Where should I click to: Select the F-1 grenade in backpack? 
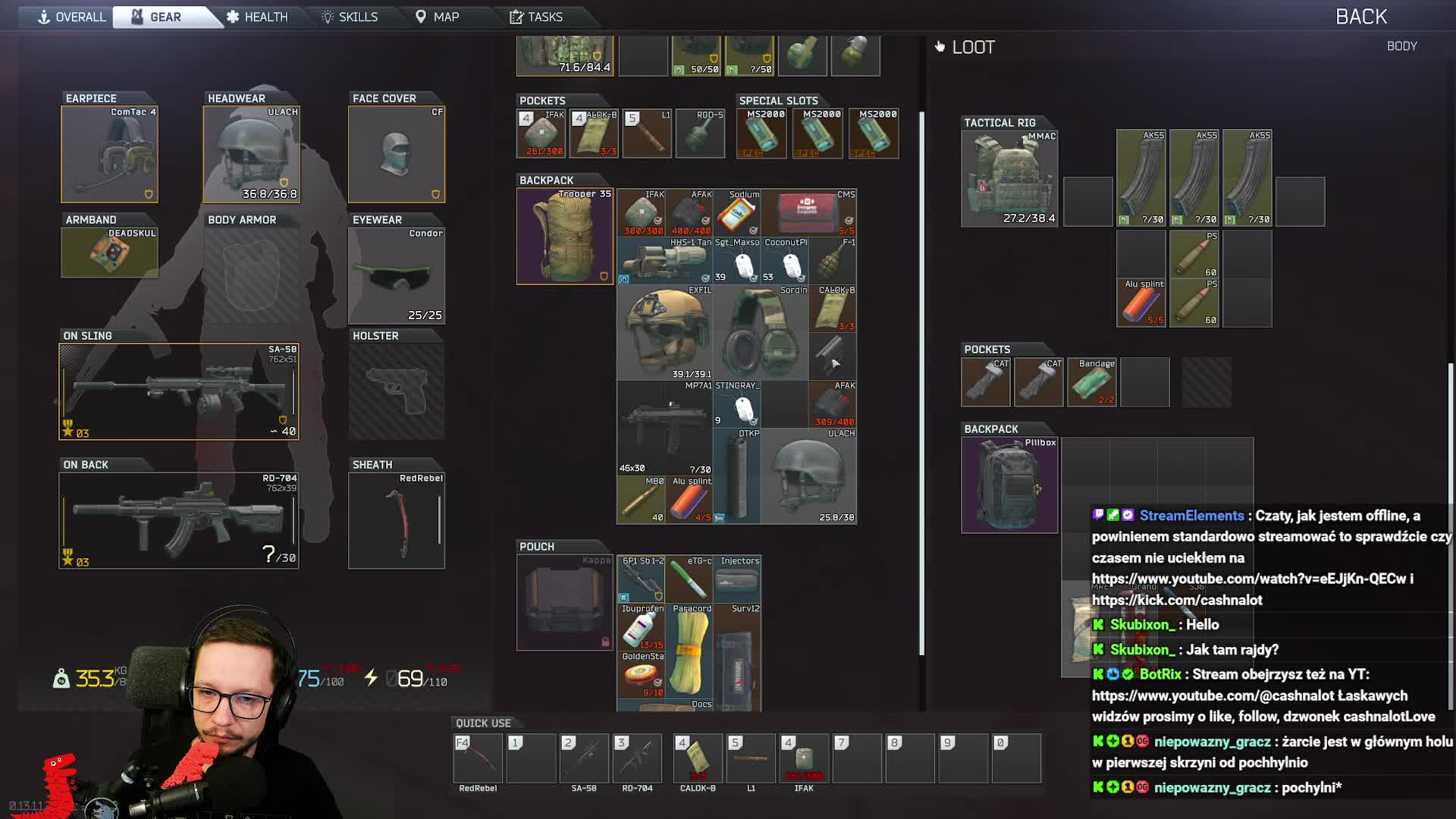point(833,260)
